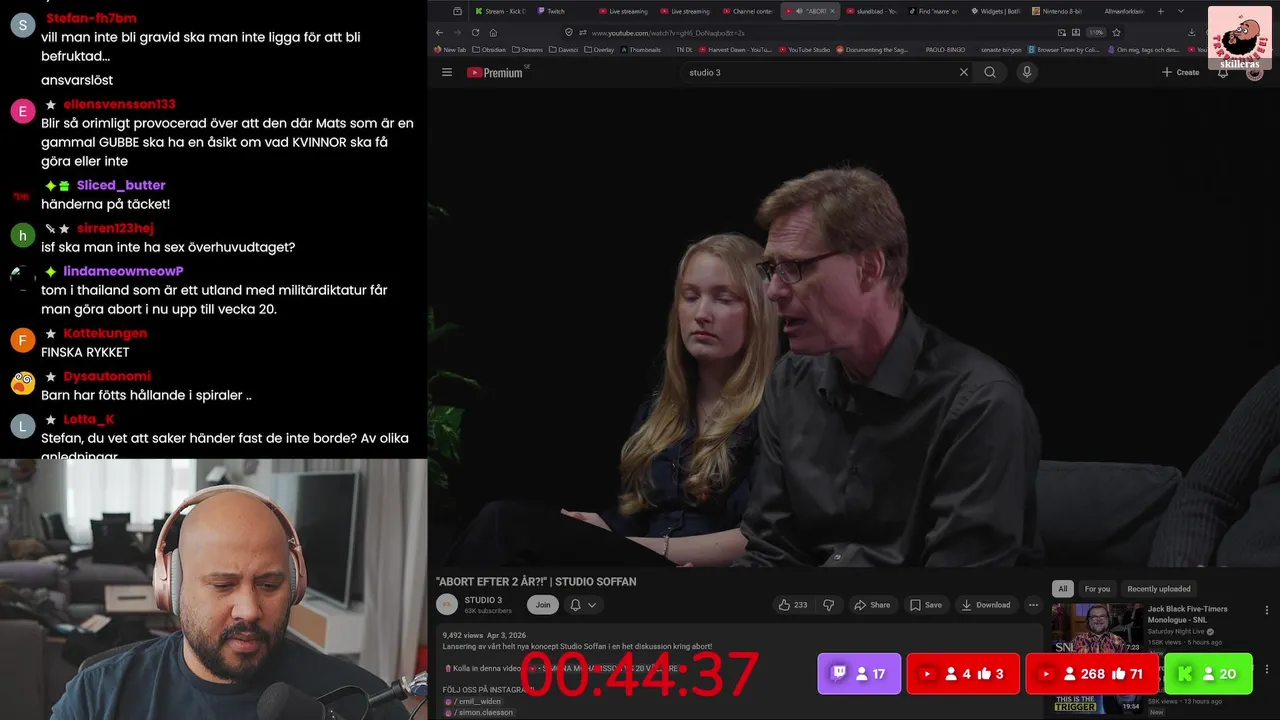Click the Create button
Image resolution: width=1280 pixels, height=720 pixels.
tap(1180, 72)
